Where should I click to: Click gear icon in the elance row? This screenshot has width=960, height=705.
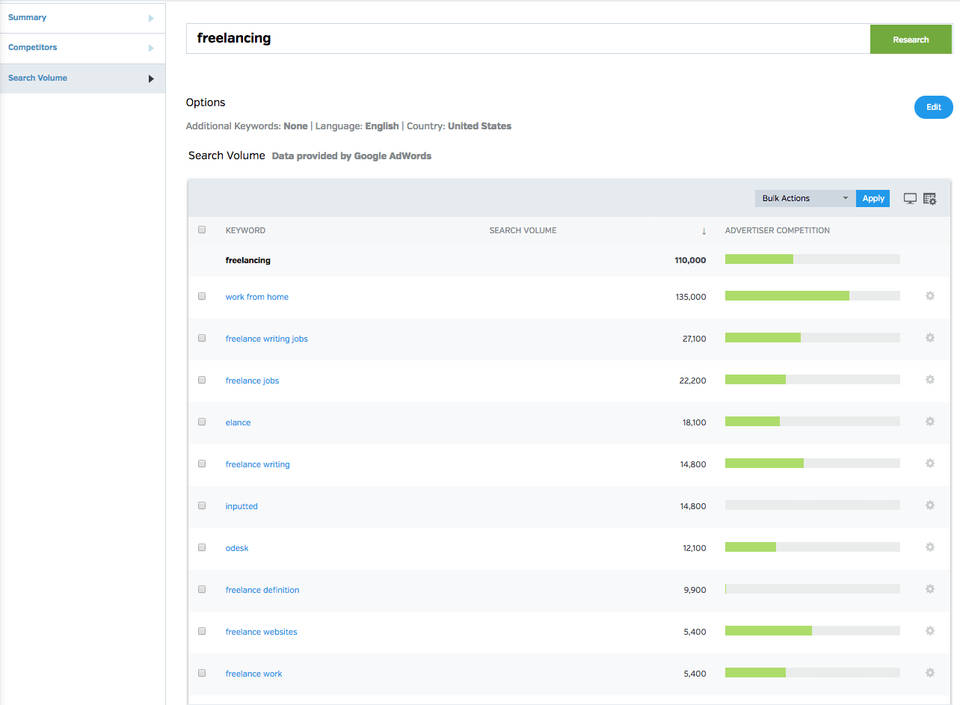(x=929, y=422)
